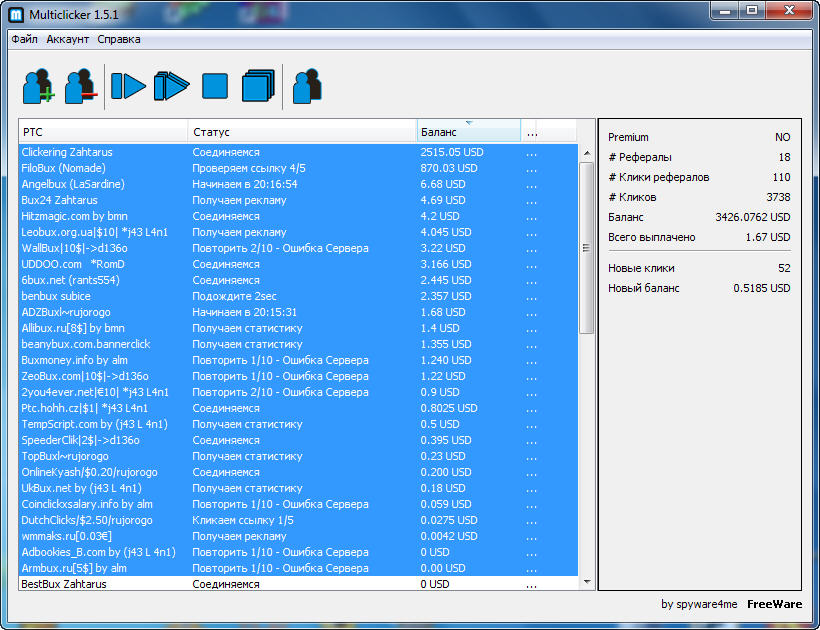This screenshot has width=820, height=630.
Task: Select the beanybux.com.bannerclick row
Action: pyautogui.click(x=299, y=344)
